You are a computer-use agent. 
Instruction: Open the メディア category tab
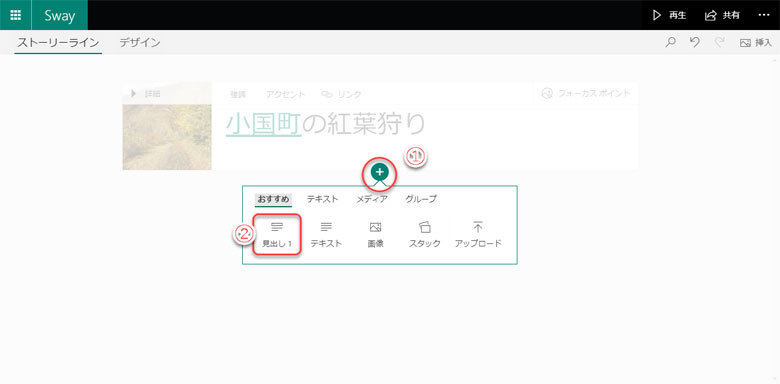point(372,199)
